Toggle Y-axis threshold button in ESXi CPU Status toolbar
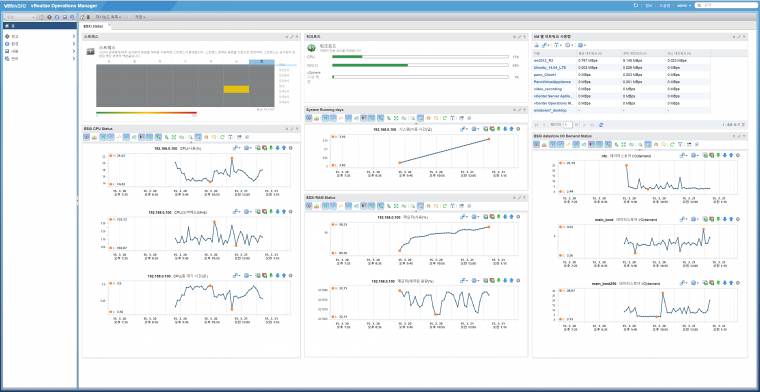 pos(103,137)
